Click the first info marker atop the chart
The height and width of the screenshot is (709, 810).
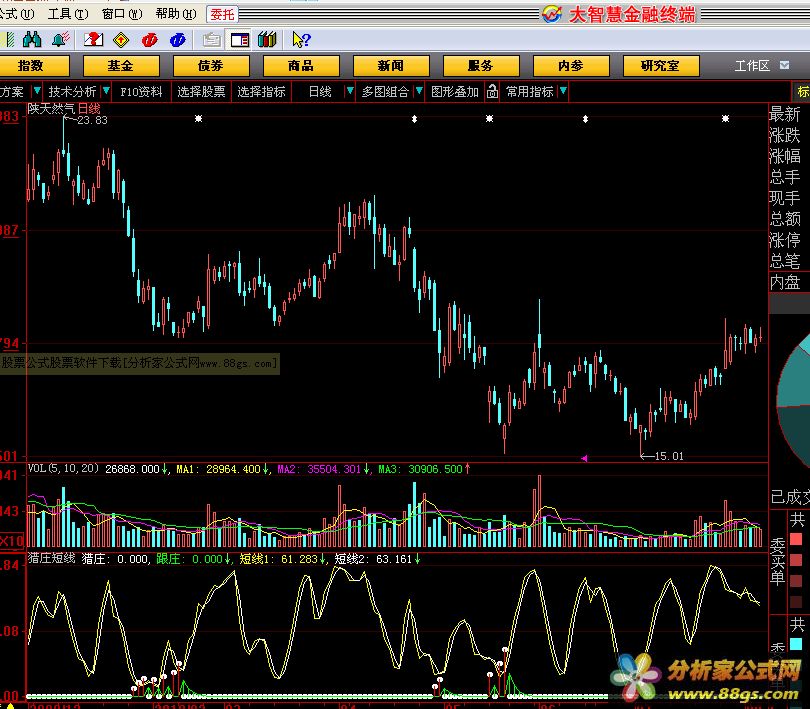[x=198, y=119]
